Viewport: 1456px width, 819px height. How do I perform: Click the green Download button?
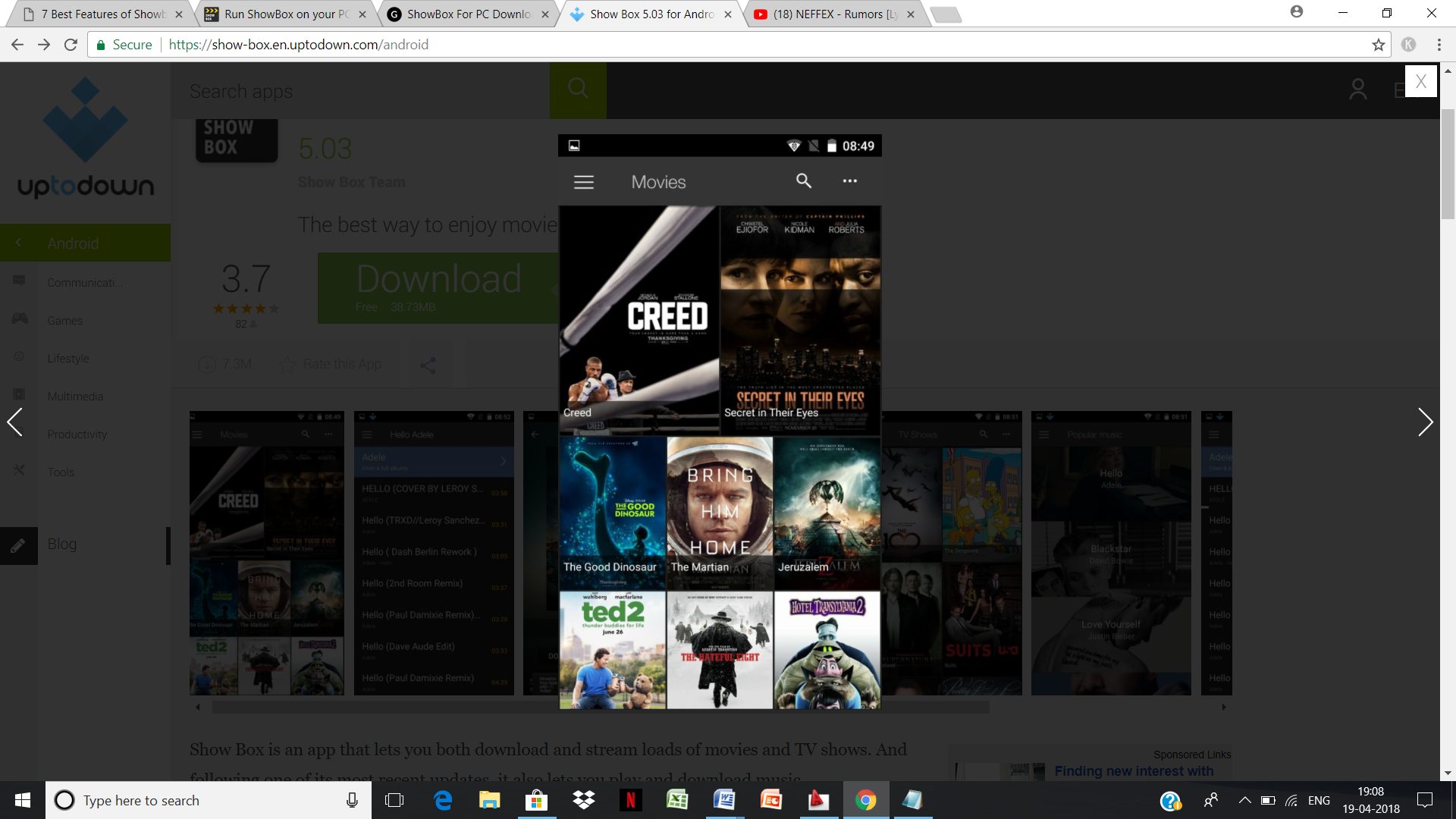pyautogui.click(x=438, y=288)
